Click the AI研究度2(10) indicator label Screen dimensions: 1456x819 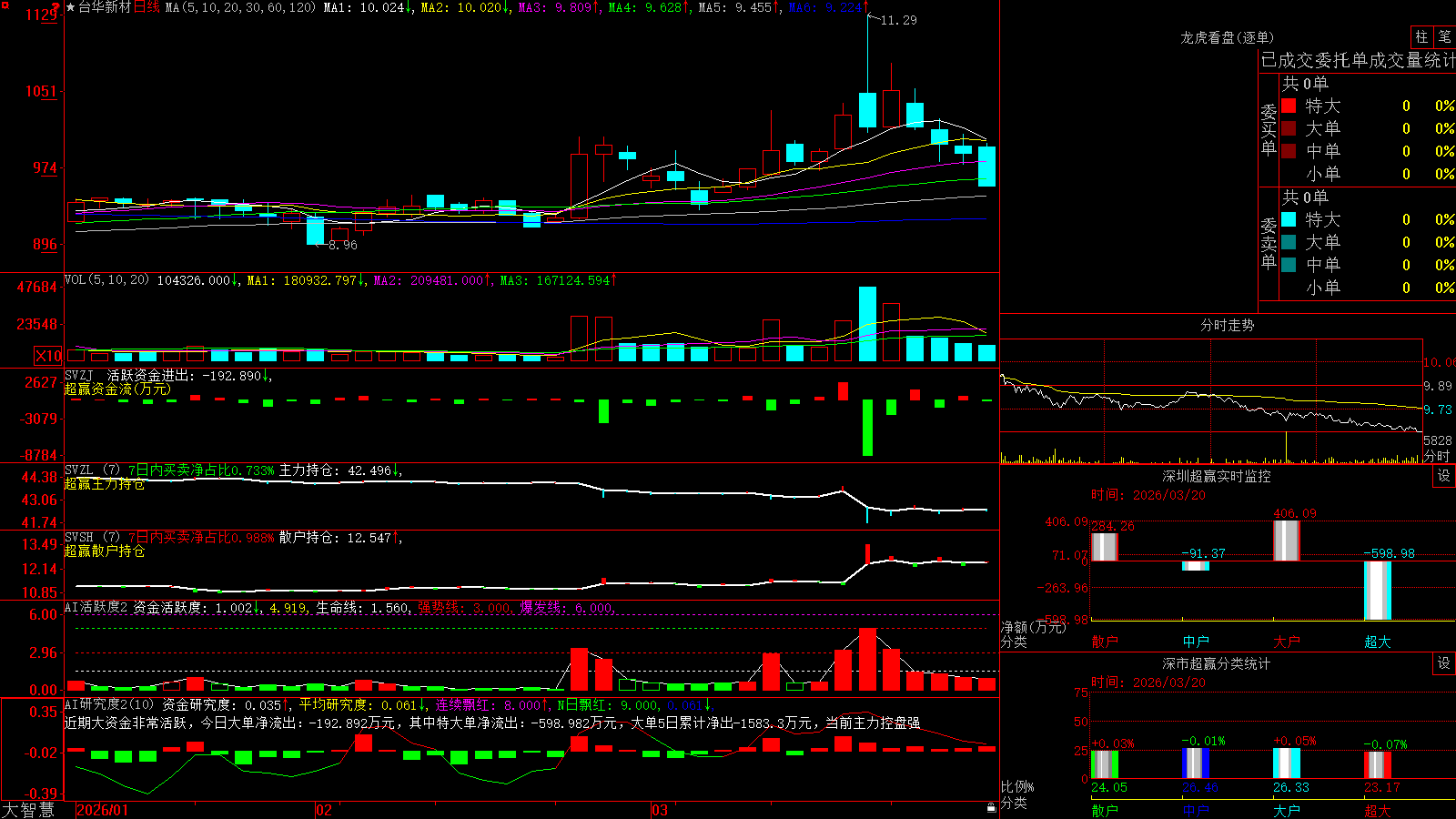coord(109,704)
